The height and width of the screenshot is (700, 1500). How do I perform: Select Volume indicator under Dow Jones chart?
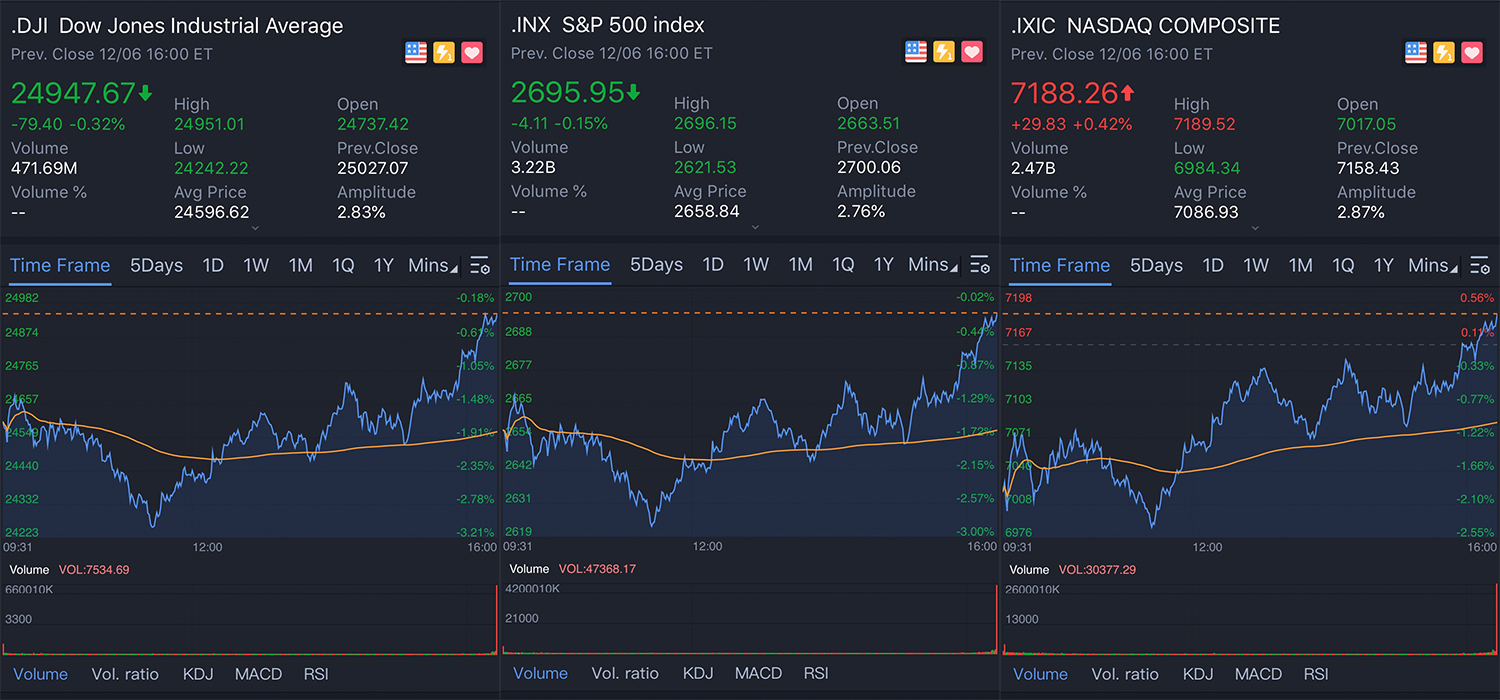41,674
